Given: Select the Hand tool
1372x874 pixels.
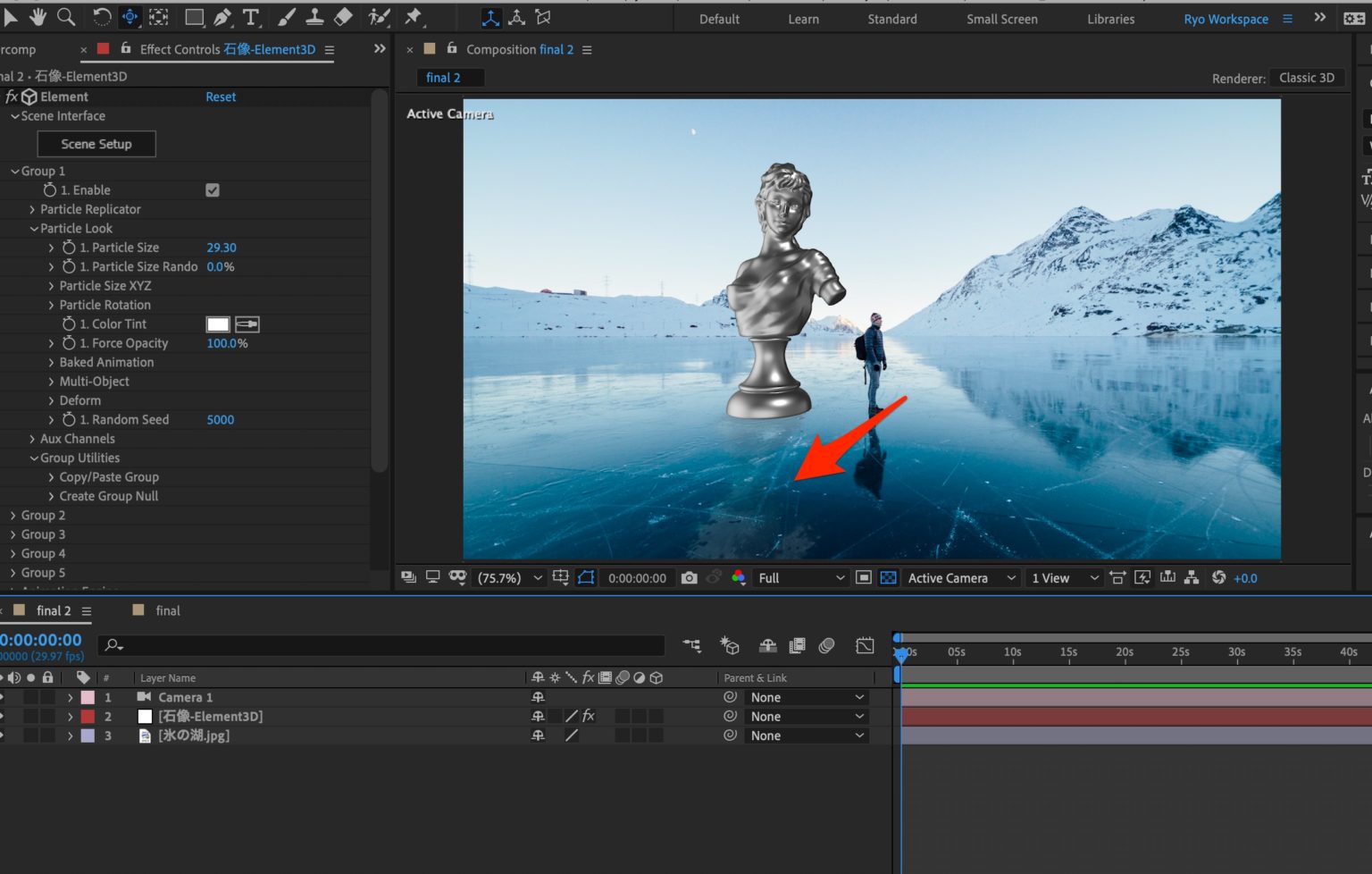Looking at the screenshot, I should [x=38, y=17].
